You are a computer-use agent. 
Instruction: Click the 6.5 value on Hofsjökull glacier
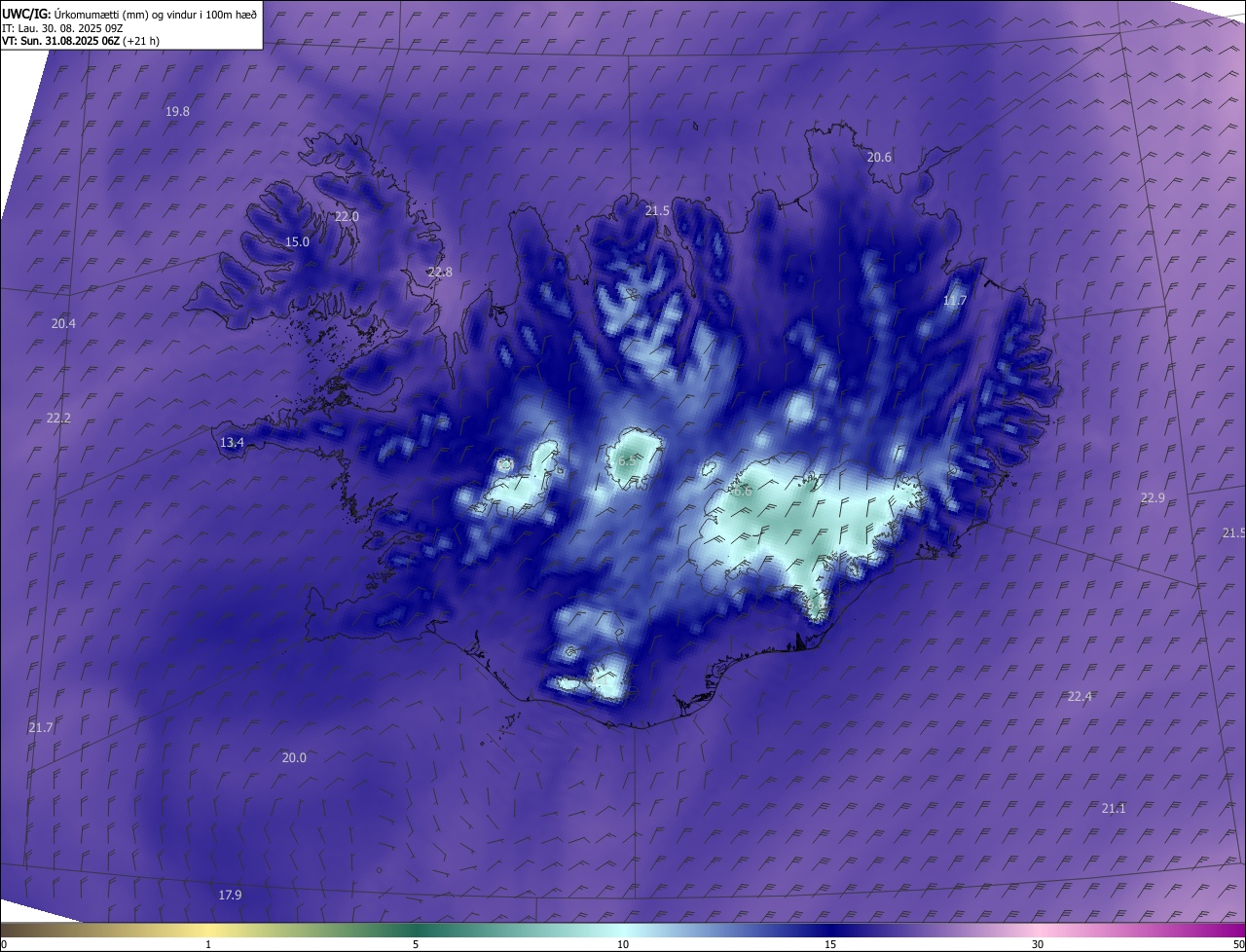click(x=626, y=461)
